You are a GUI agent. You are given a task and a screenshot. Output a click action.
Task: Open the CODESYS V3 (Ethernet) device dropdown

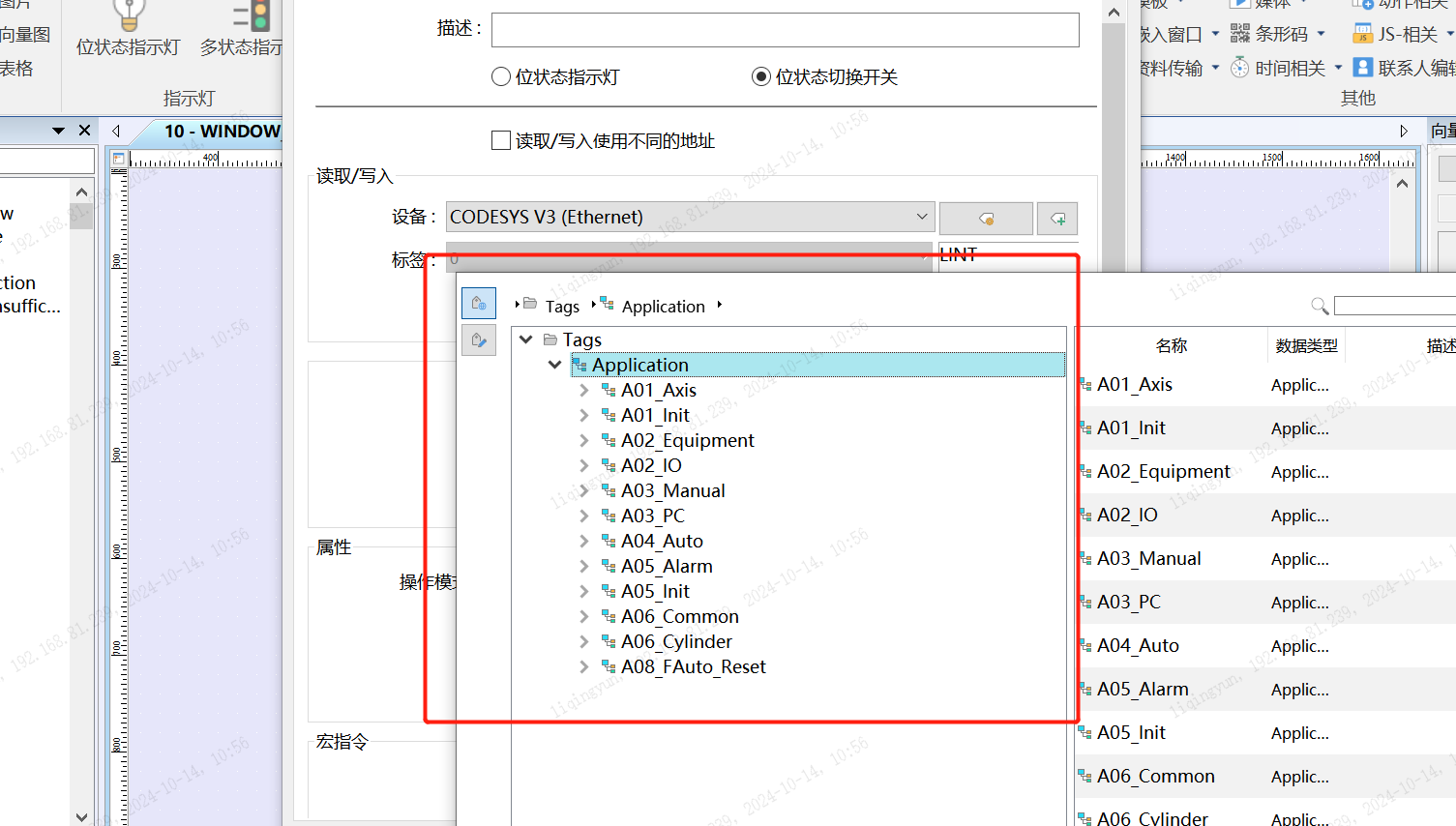click(x=689, y=218)
